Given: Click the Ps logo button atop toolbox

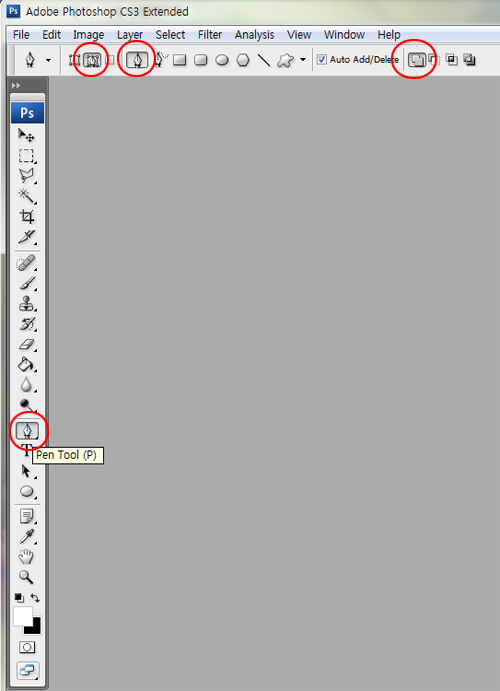Looking at the screenshot, I should click(x=27, y=113).
